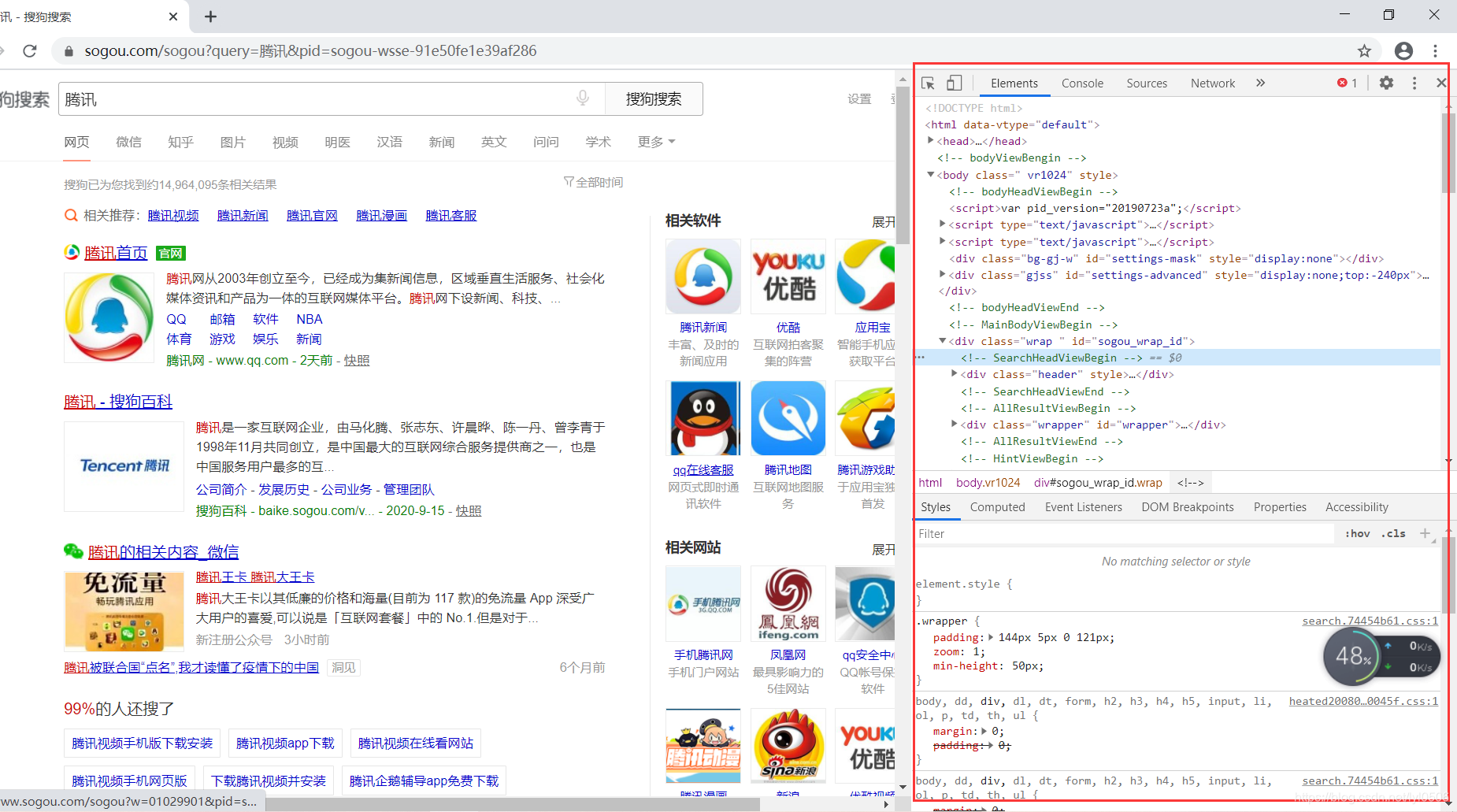Expand .wrapper padding shorthand triangle

[x=991, y=637]
